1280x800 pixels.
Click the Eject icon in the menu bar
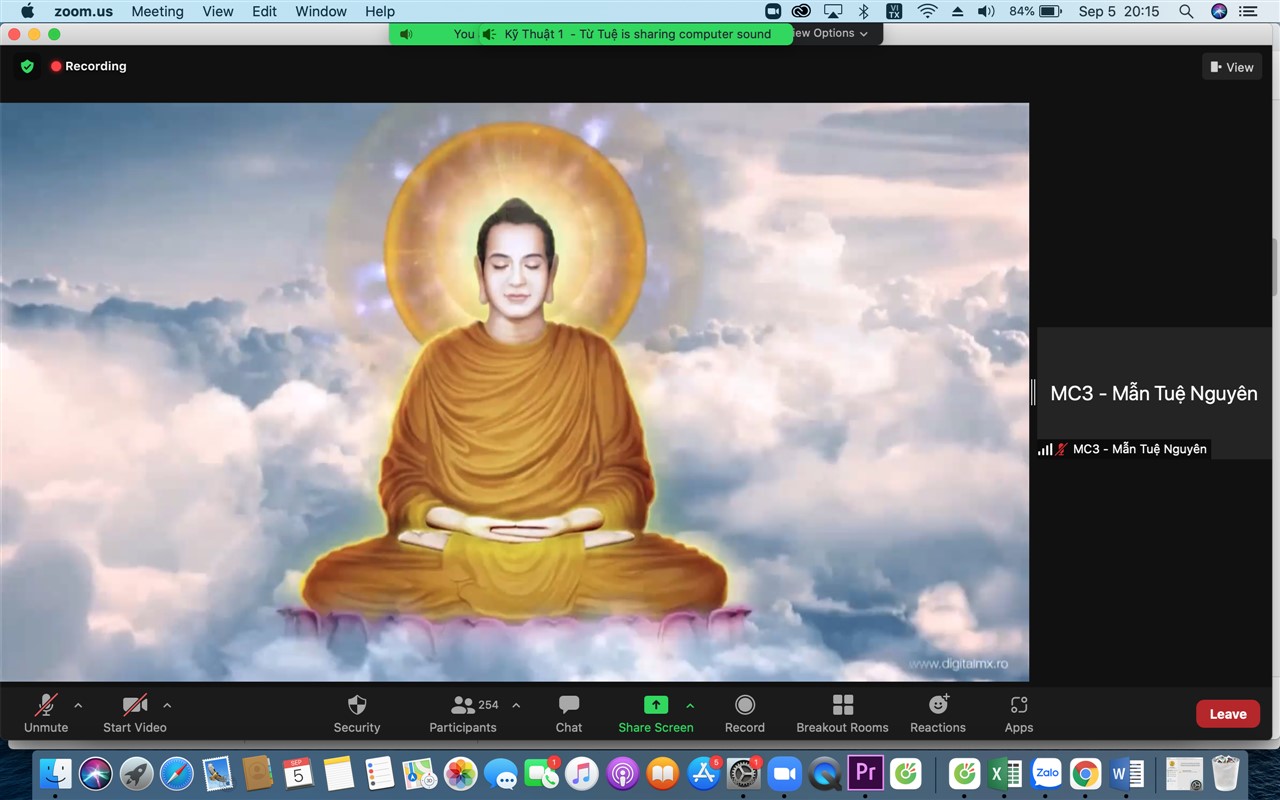click(x=957, y=11)
